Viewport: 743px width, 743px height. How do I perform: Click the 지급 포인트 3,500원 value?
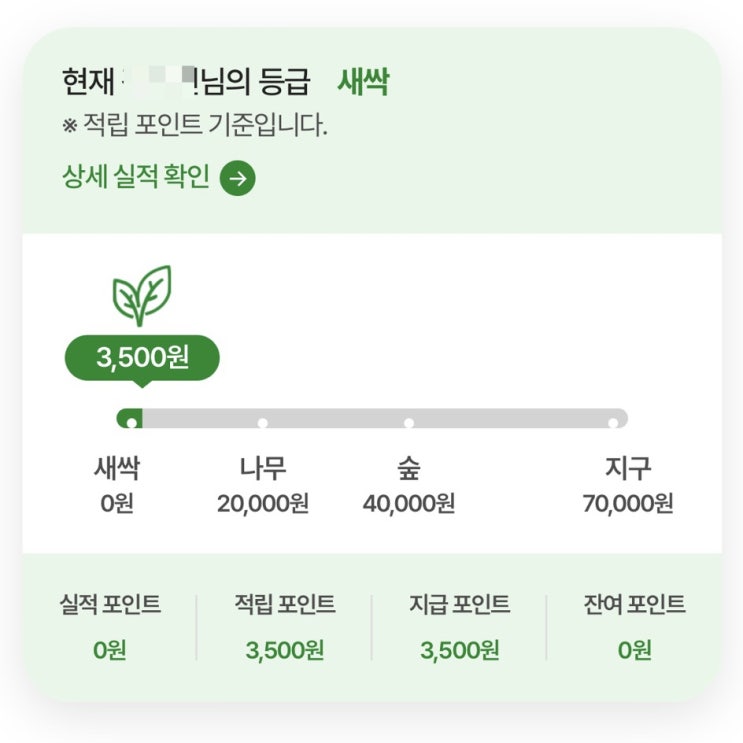click(x=460, y=650)
